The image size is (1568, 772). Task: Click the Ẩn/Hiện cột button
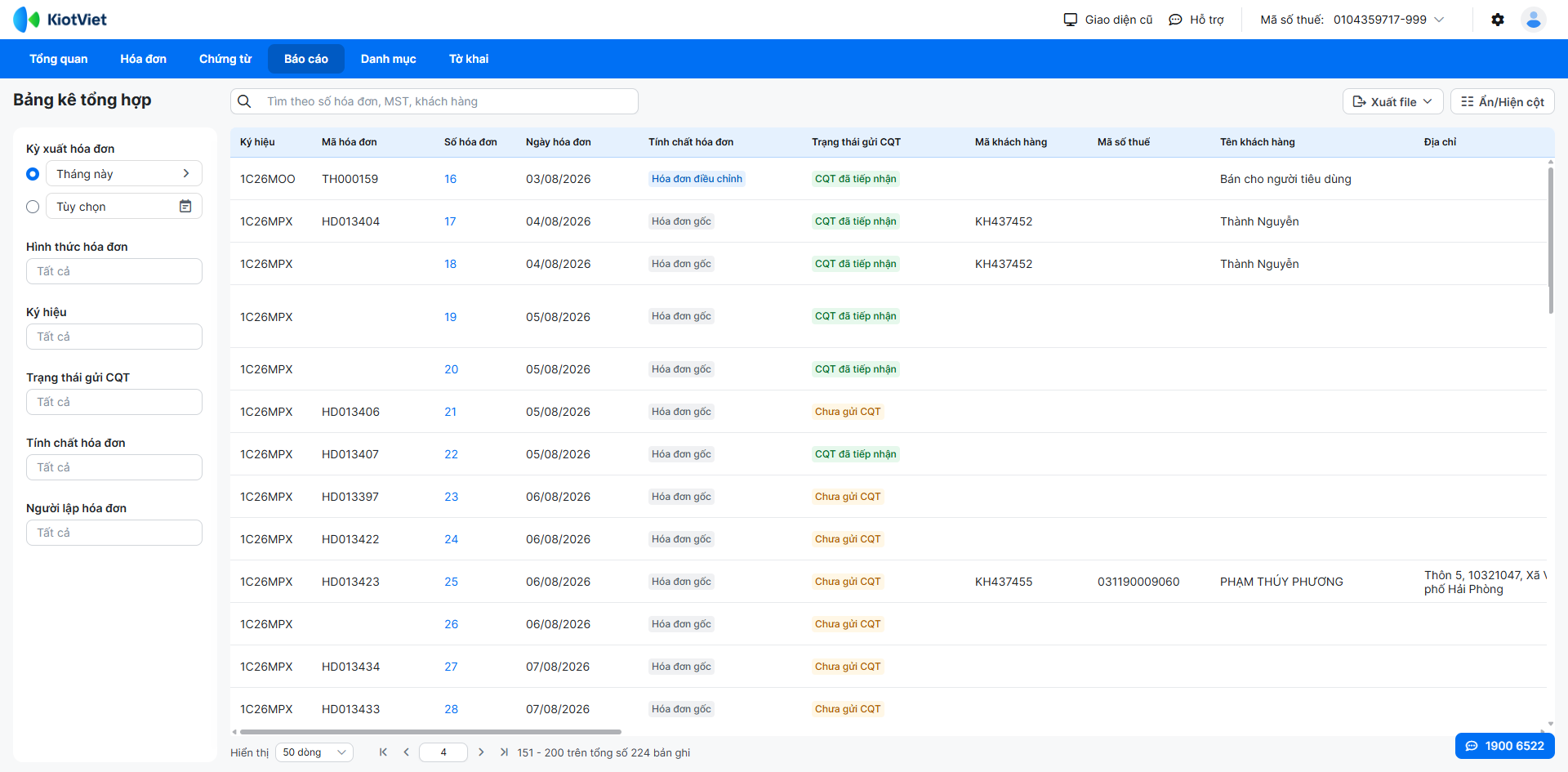click(1503, 101)
